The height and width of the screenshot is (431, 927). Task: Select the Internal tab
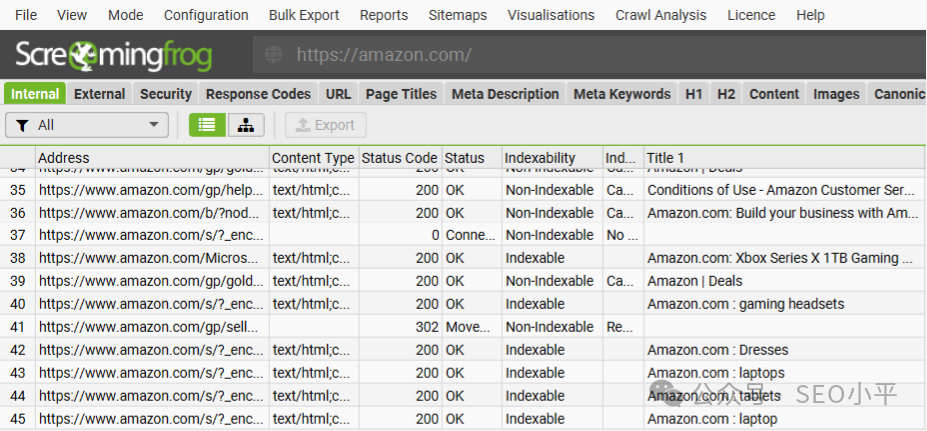[x=35, y=94]
